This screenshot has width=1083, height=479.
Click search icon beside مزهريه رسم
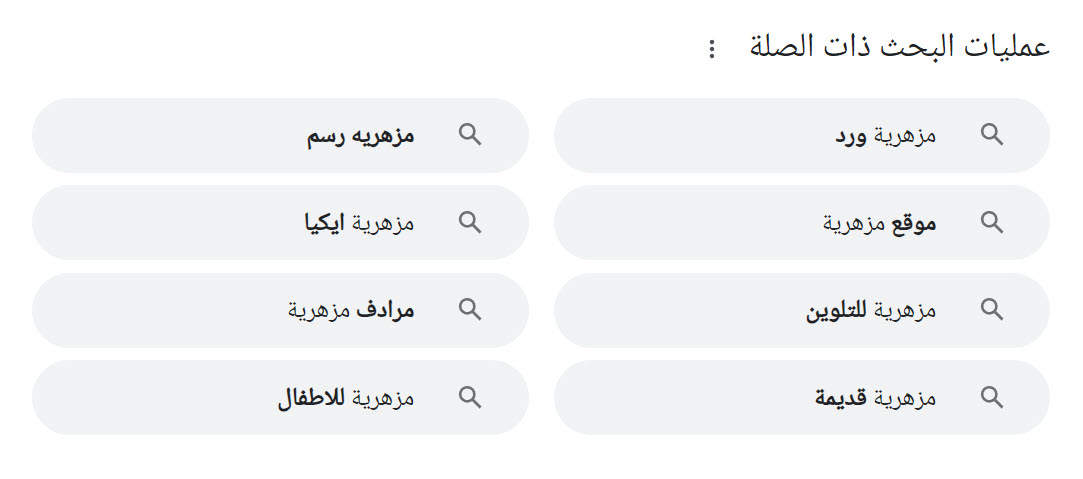[x=469, y=135]
